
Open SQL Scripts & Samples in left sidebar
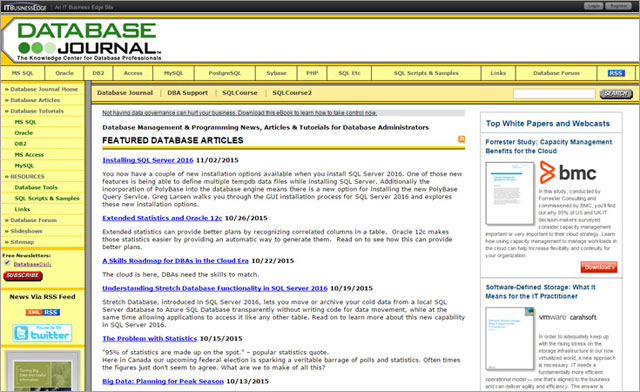(47, 198)
